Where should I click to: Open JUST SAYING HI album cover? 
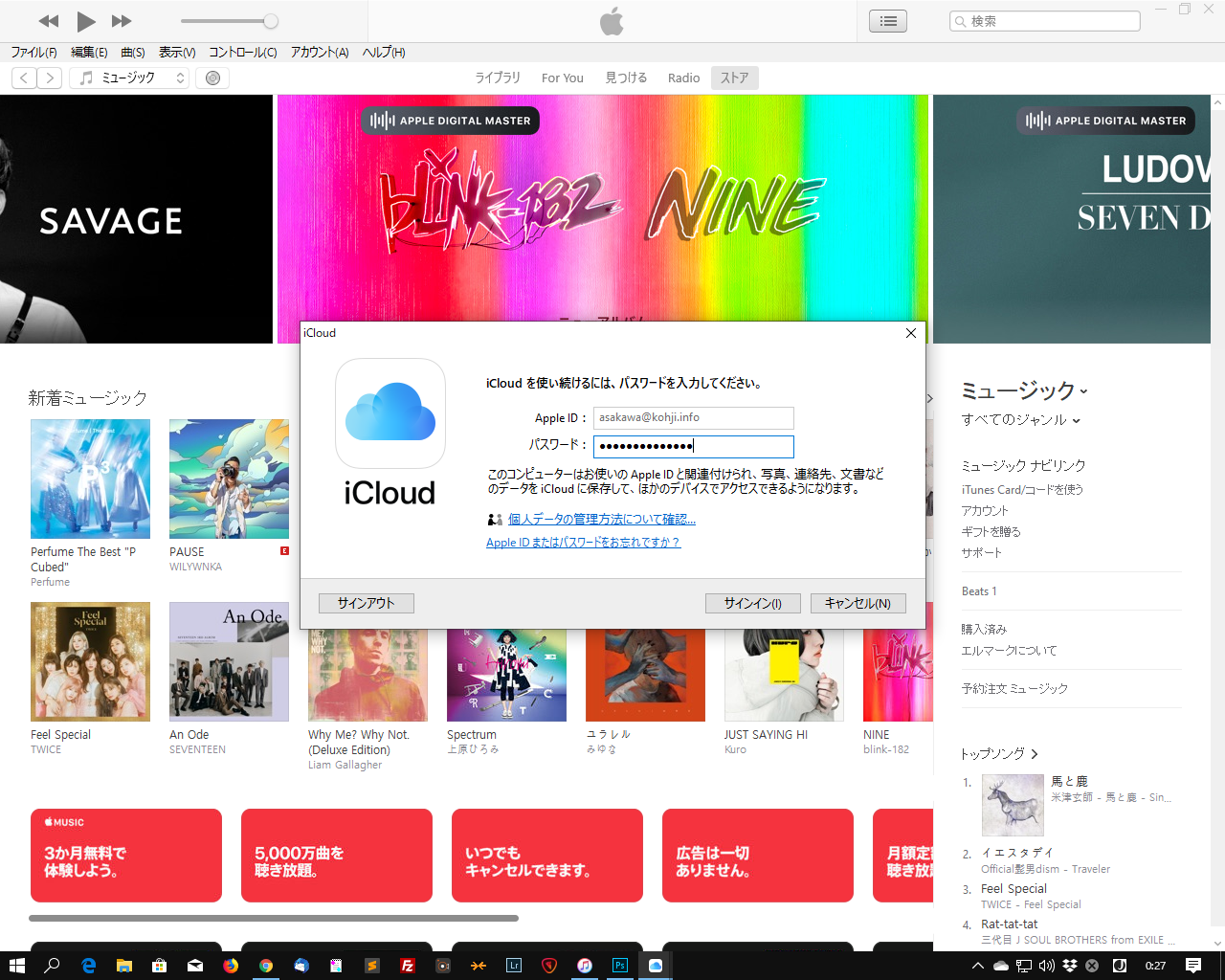coord(784,675)
